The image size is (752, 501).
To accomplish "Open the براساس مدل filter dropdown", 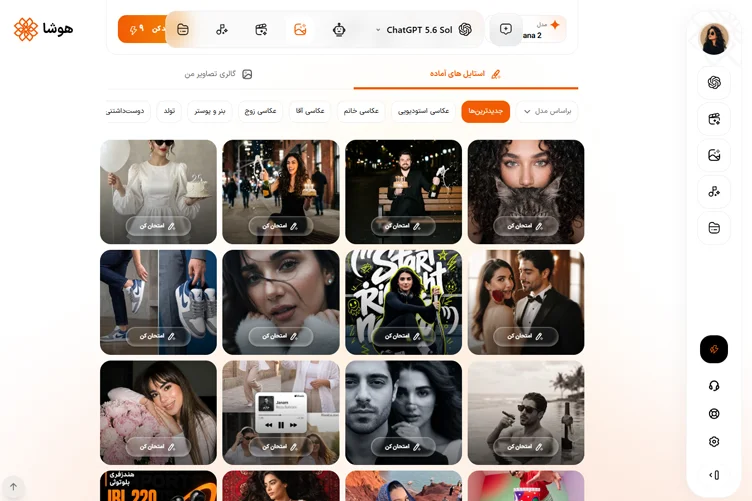I will tap(547, 111).
